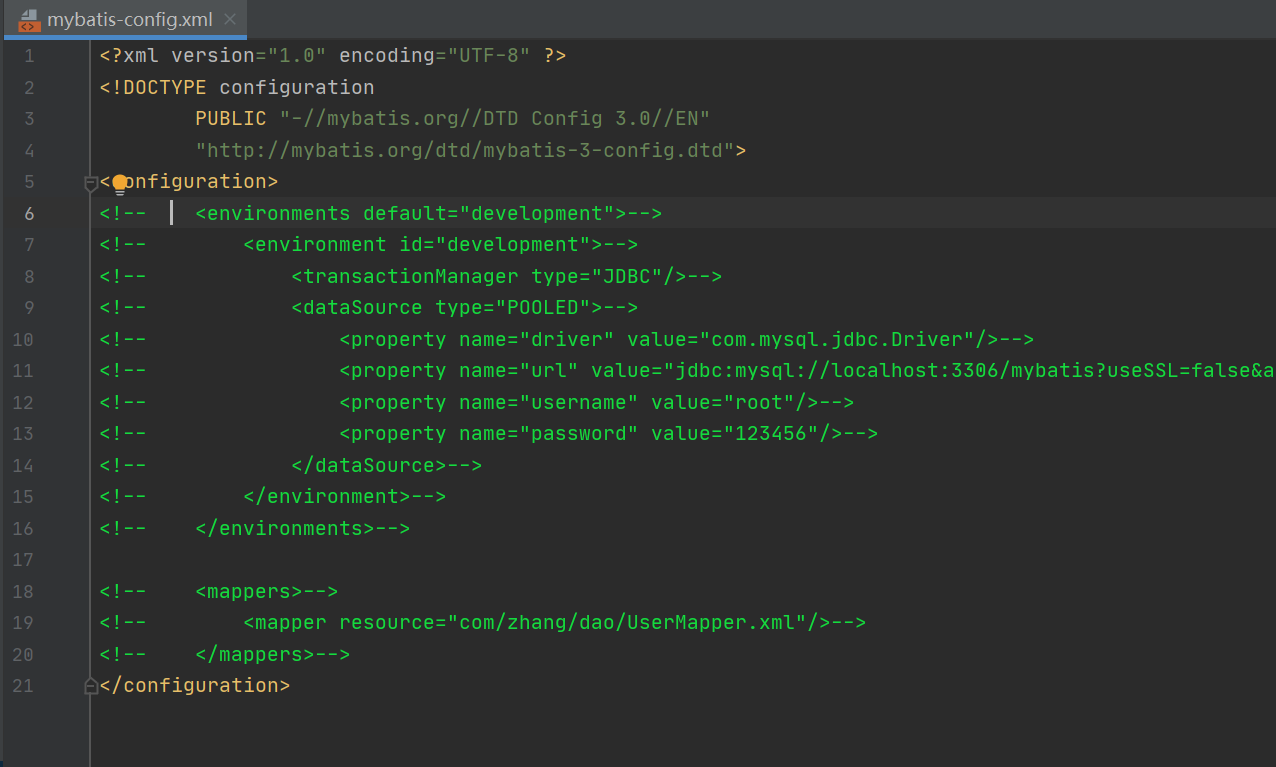Click line number 19 in the gutter
1276x767 pixels.
coord(24,623)
